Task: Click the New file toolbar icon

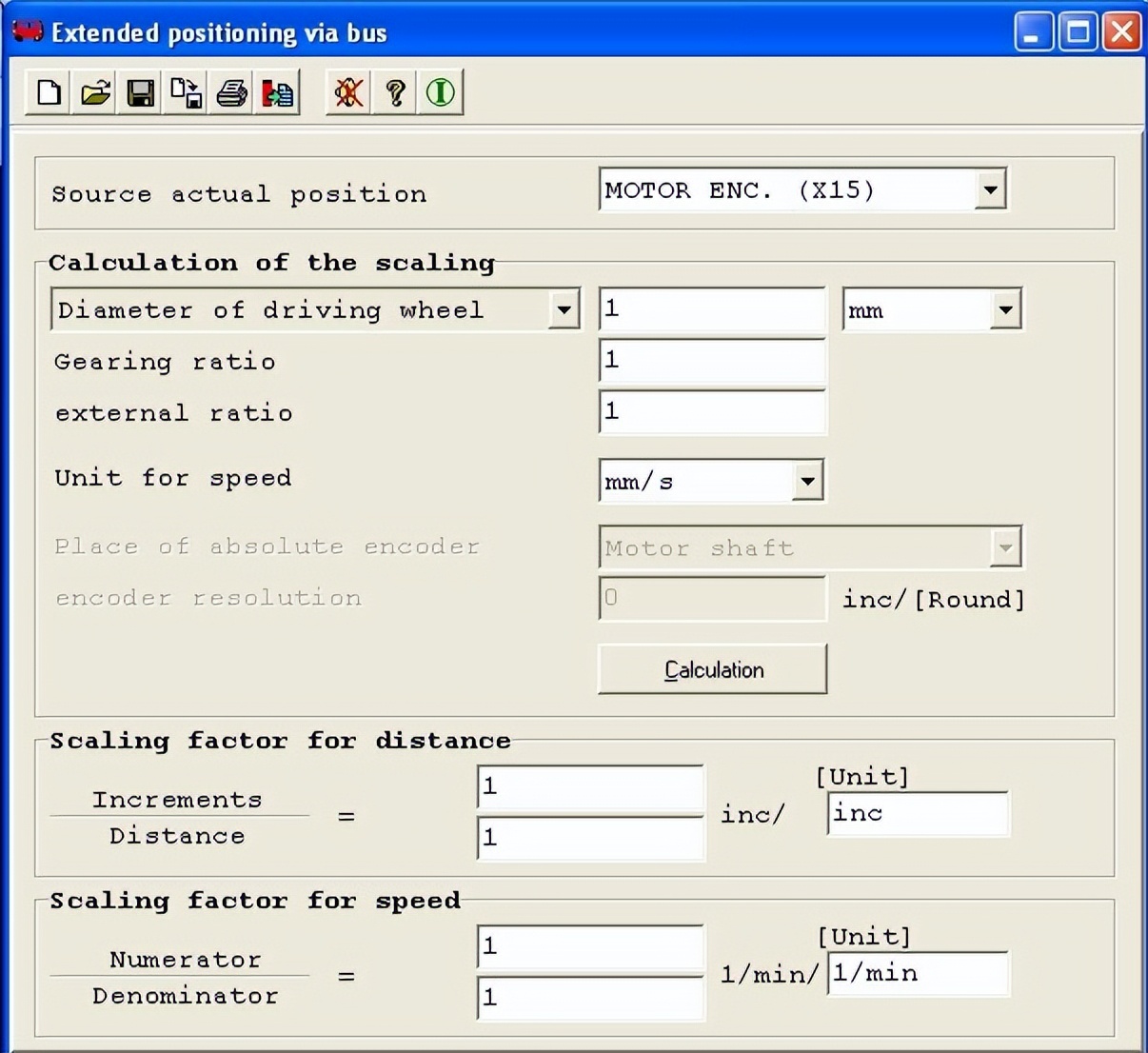Action: [x=49, y=93]
